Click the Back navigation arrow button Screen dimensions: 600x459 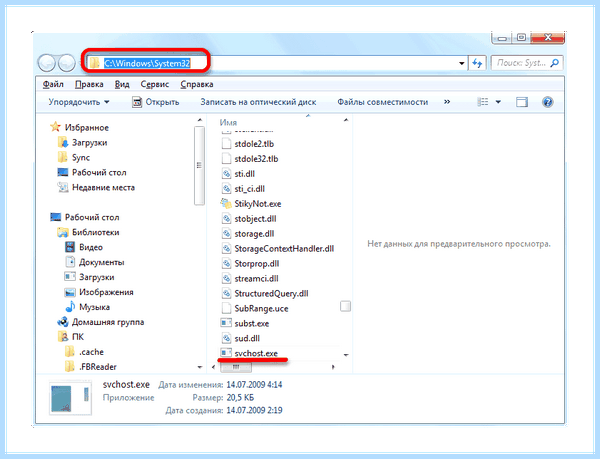pos(47,63)
